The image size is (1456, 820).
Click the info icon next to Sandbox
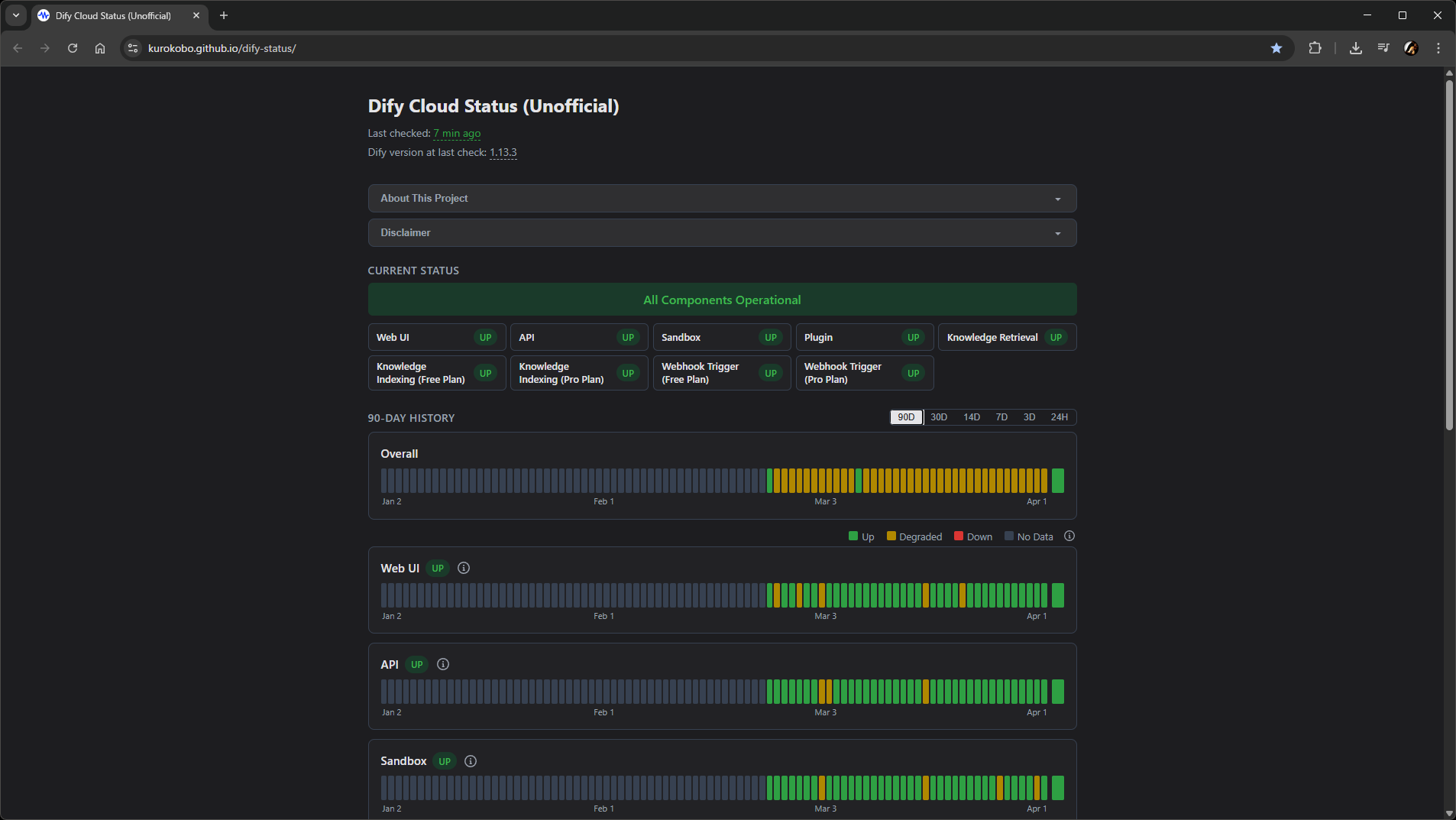pos(471,760)
